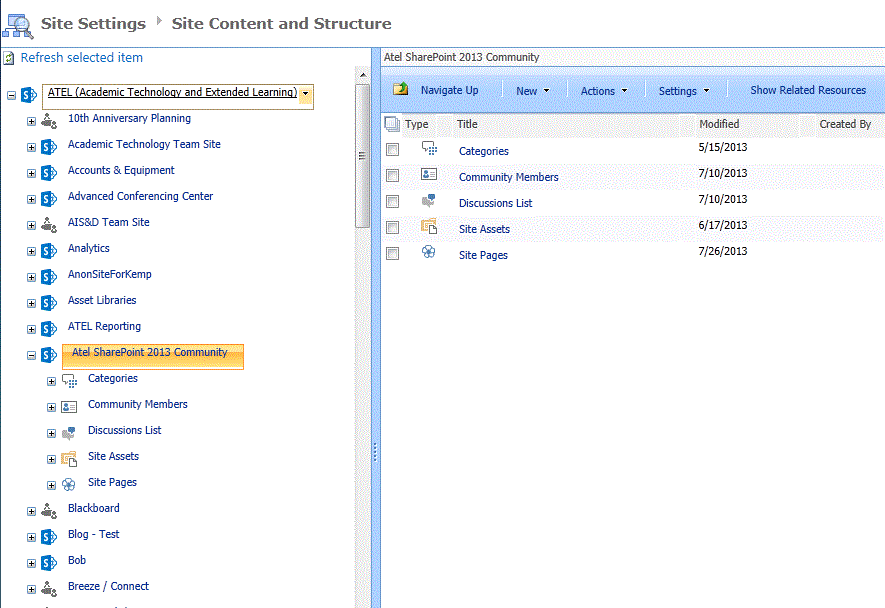Click Navigate Up in the toolbar
The height and width of the screenshot is (608, 885).
(449, 90)
